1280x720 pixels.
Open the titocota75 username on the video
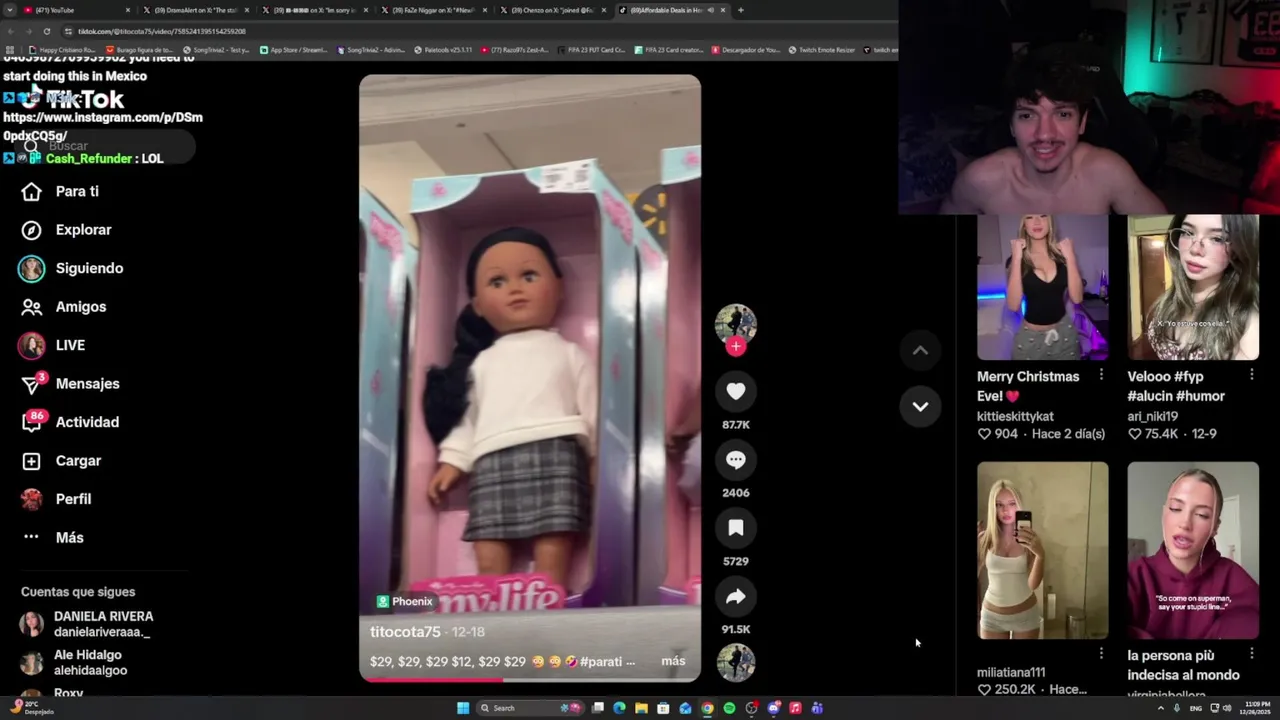[x=405, y=632]
